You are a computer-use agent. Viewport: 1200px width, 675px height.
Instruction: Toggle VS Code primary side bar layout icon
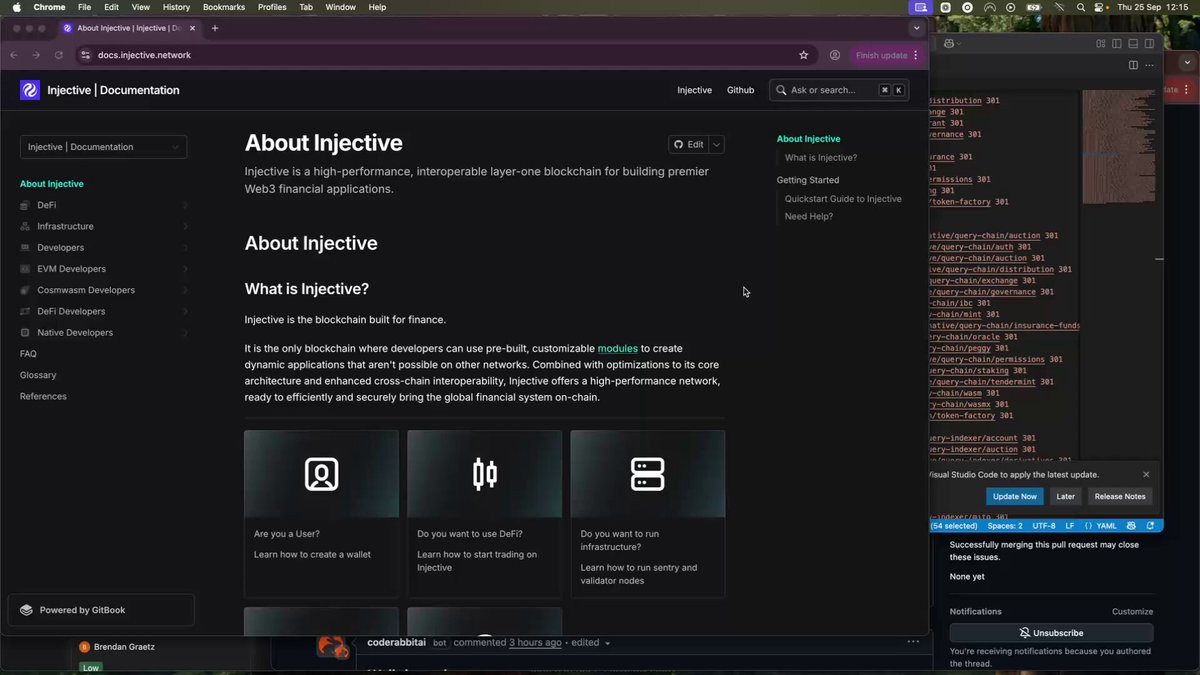[x=1117, y=43]
